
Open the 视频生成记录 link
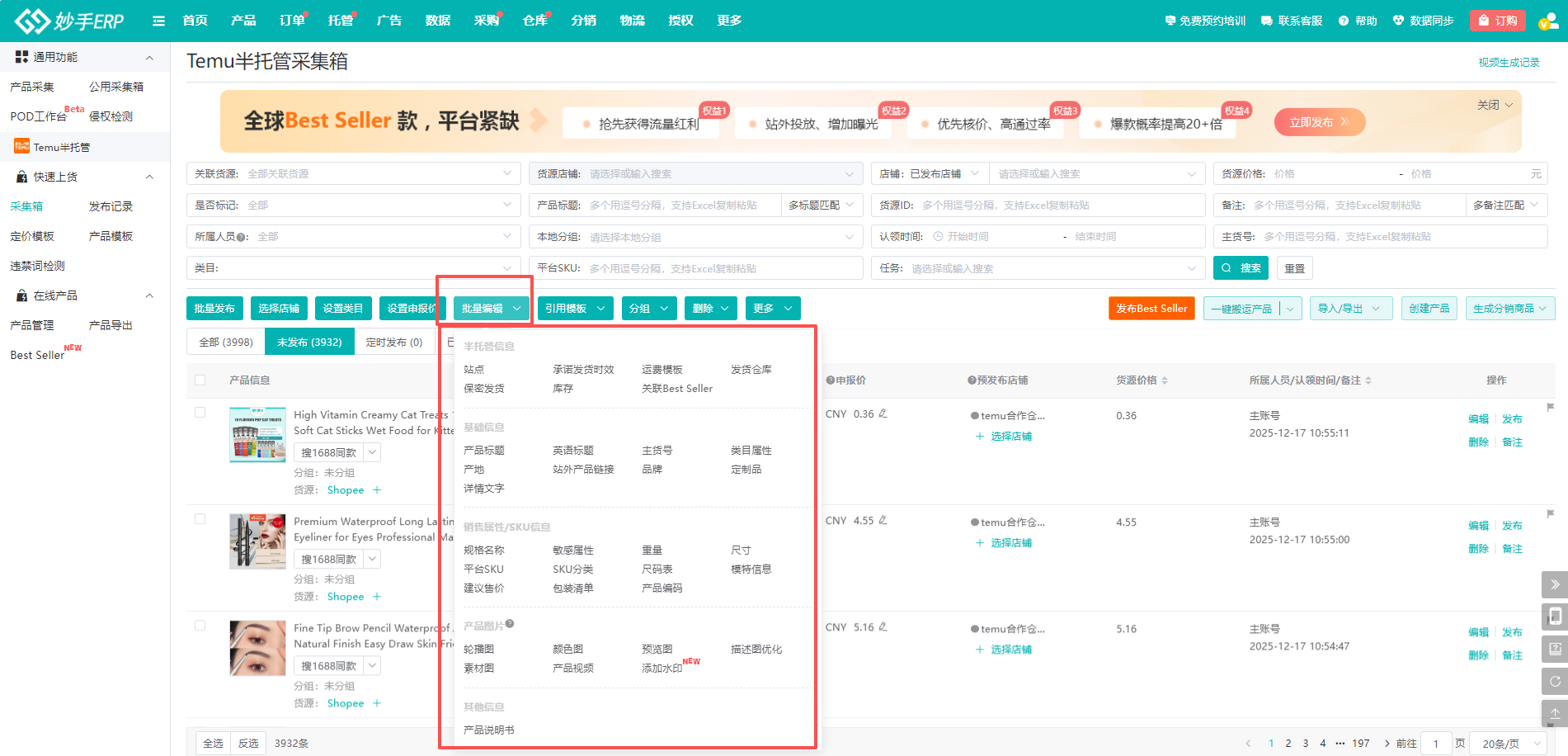1509,61
